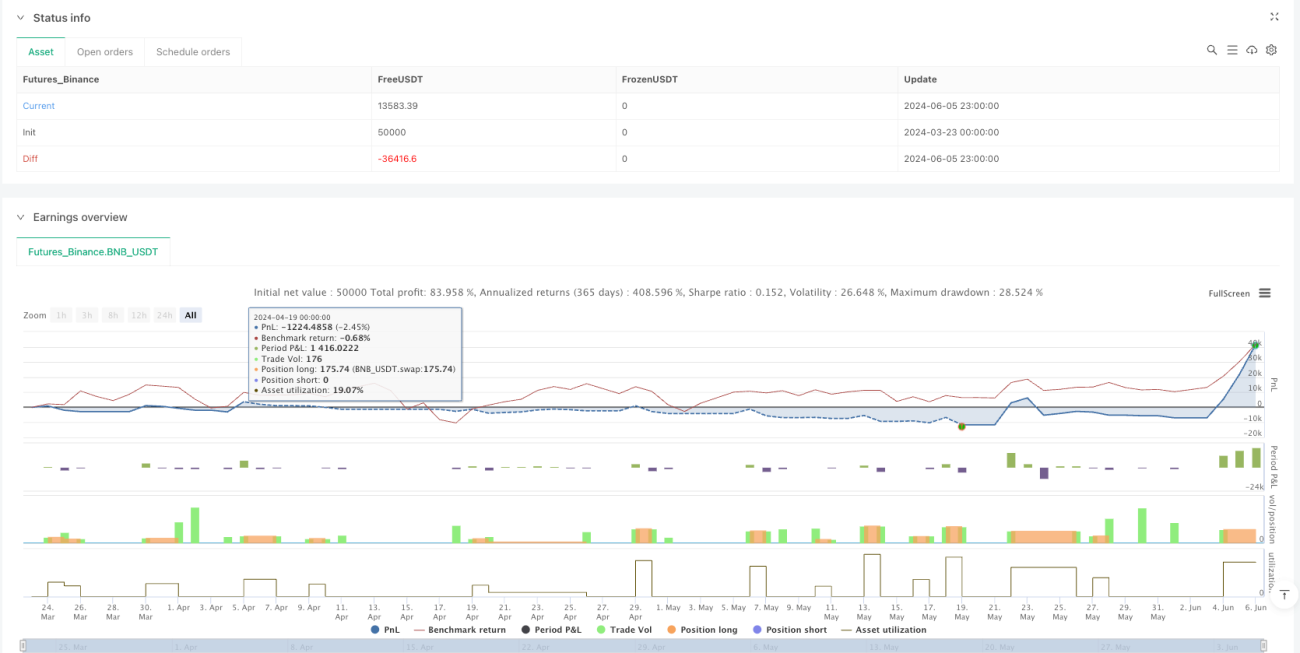Select the 1h zoom range button
Image resolution: width=1300 pixels, height=653 pixels.
[61, 315]
